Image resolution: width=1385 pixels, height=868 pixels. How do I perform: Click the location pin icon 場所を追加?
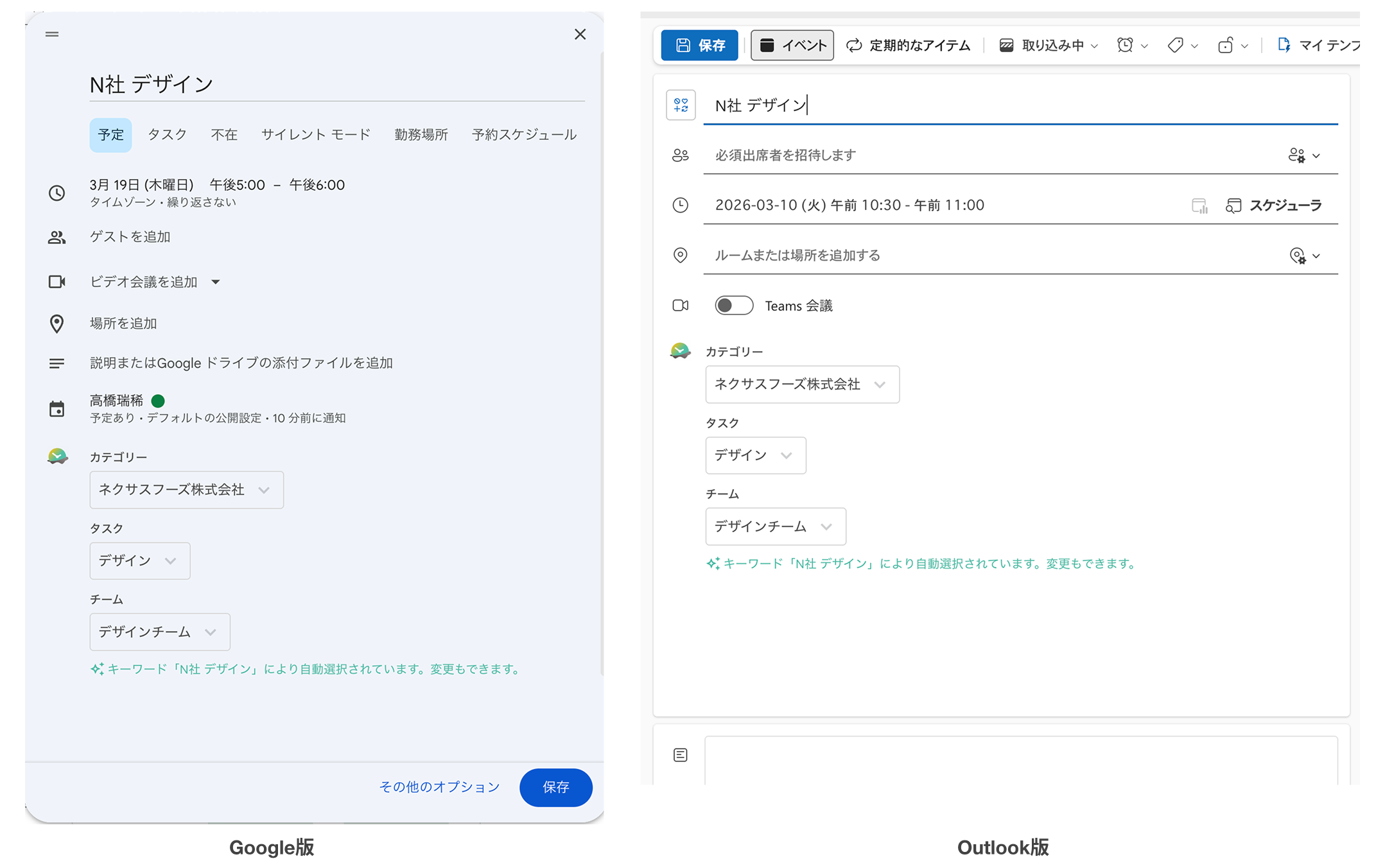click(x=57, y=324)
